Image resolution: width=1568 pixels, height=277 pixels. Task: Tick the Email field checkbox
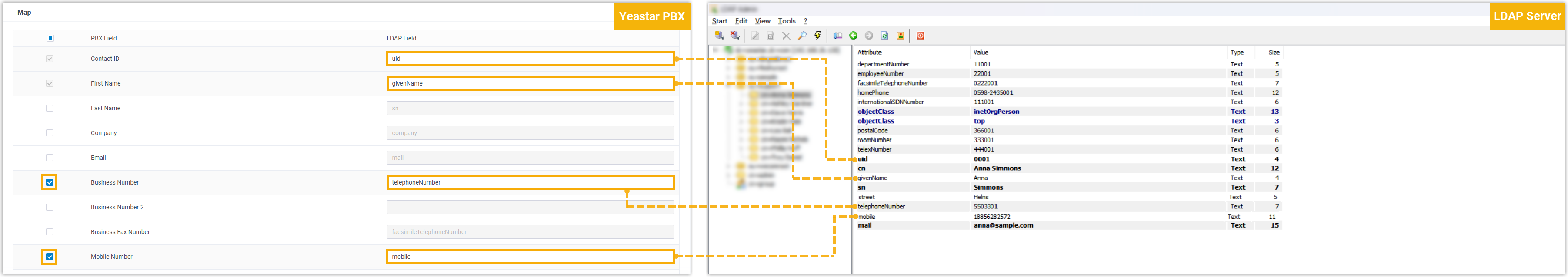pos(50,158)
